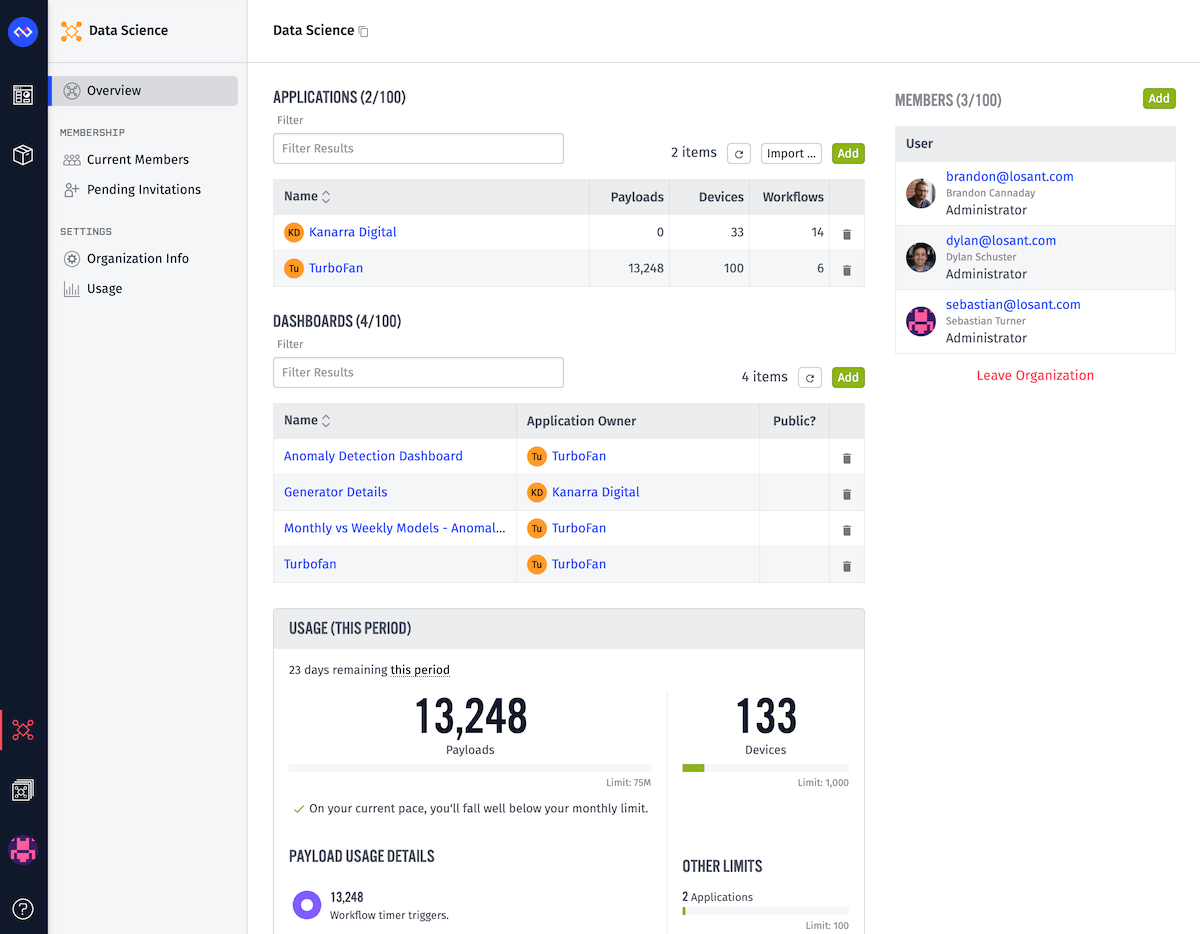Open the applications cube icon in the left rail
The height and width of the screenshot is (934, 1200).
point(23,155)
